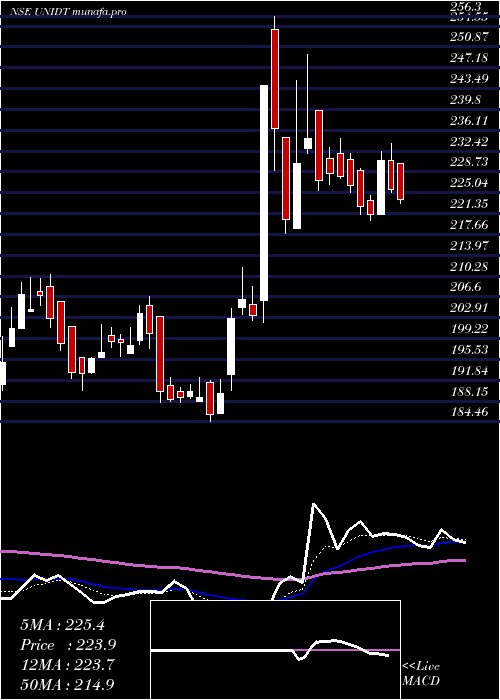Click the tall white breakout candle body
Viewport: 500px width, 700px height.
coord(264,193)
